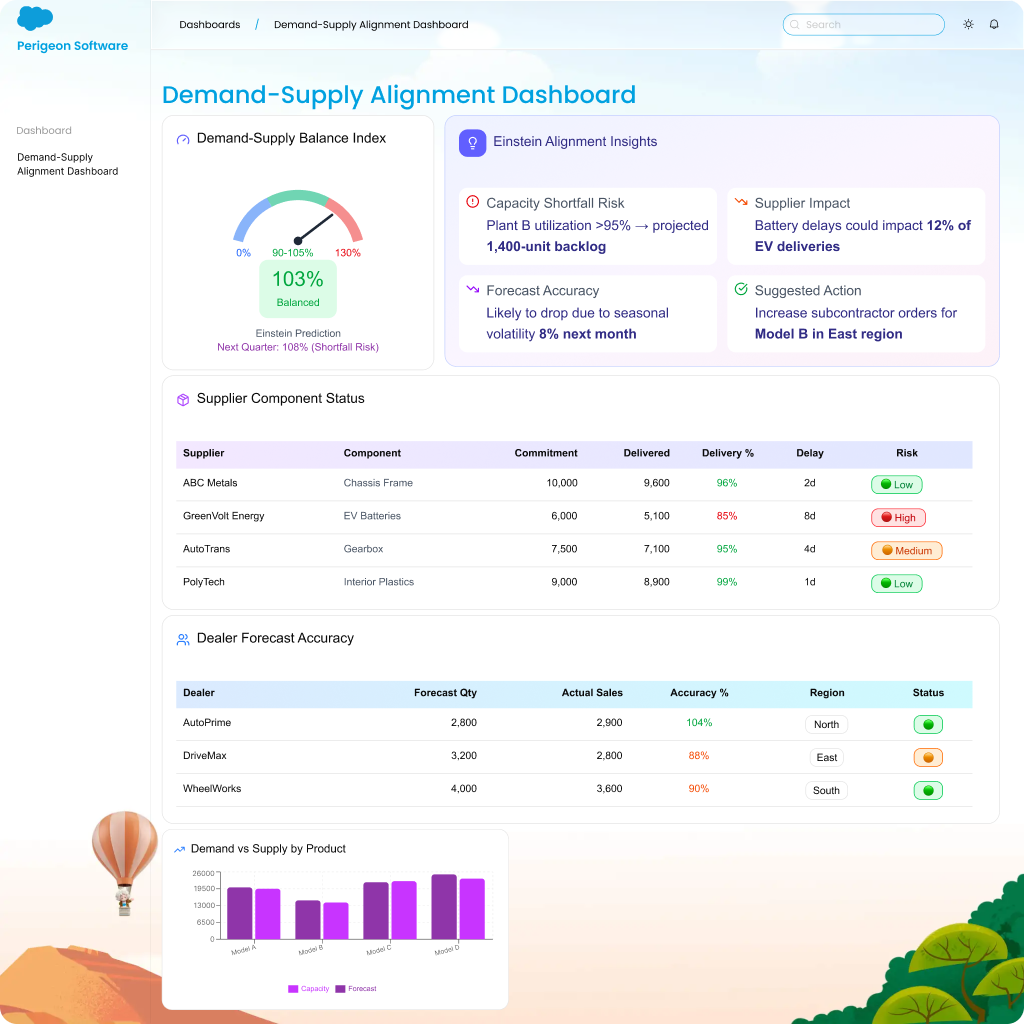The image size is (1024, 1024).
Task: Click the green status indicator for AutoPrime
Action: pyautogui.click(x=928, y=725)
